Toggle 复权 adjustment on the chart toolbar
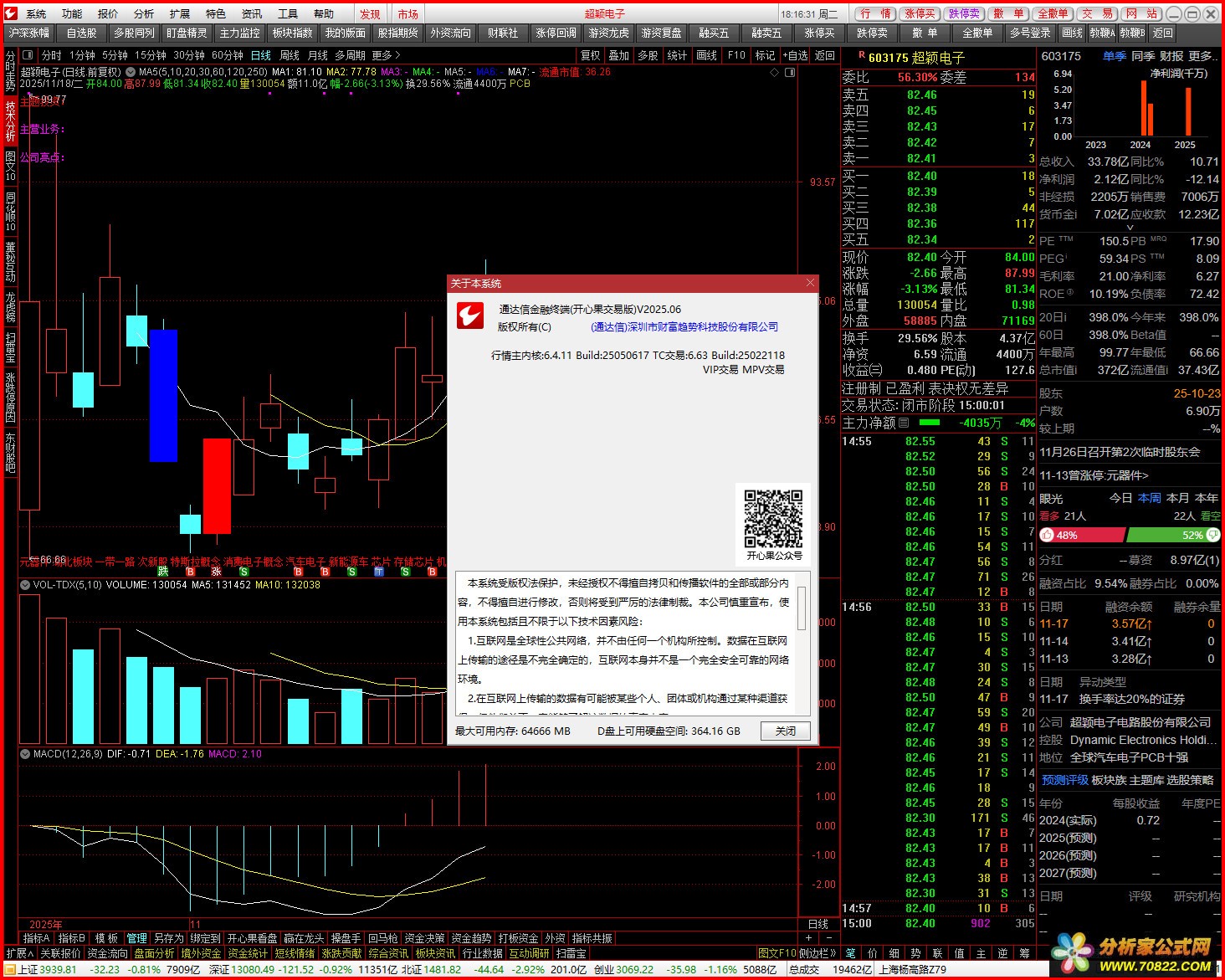The width and height of the screenshot is (1225, 980). (x=590, y=55)
